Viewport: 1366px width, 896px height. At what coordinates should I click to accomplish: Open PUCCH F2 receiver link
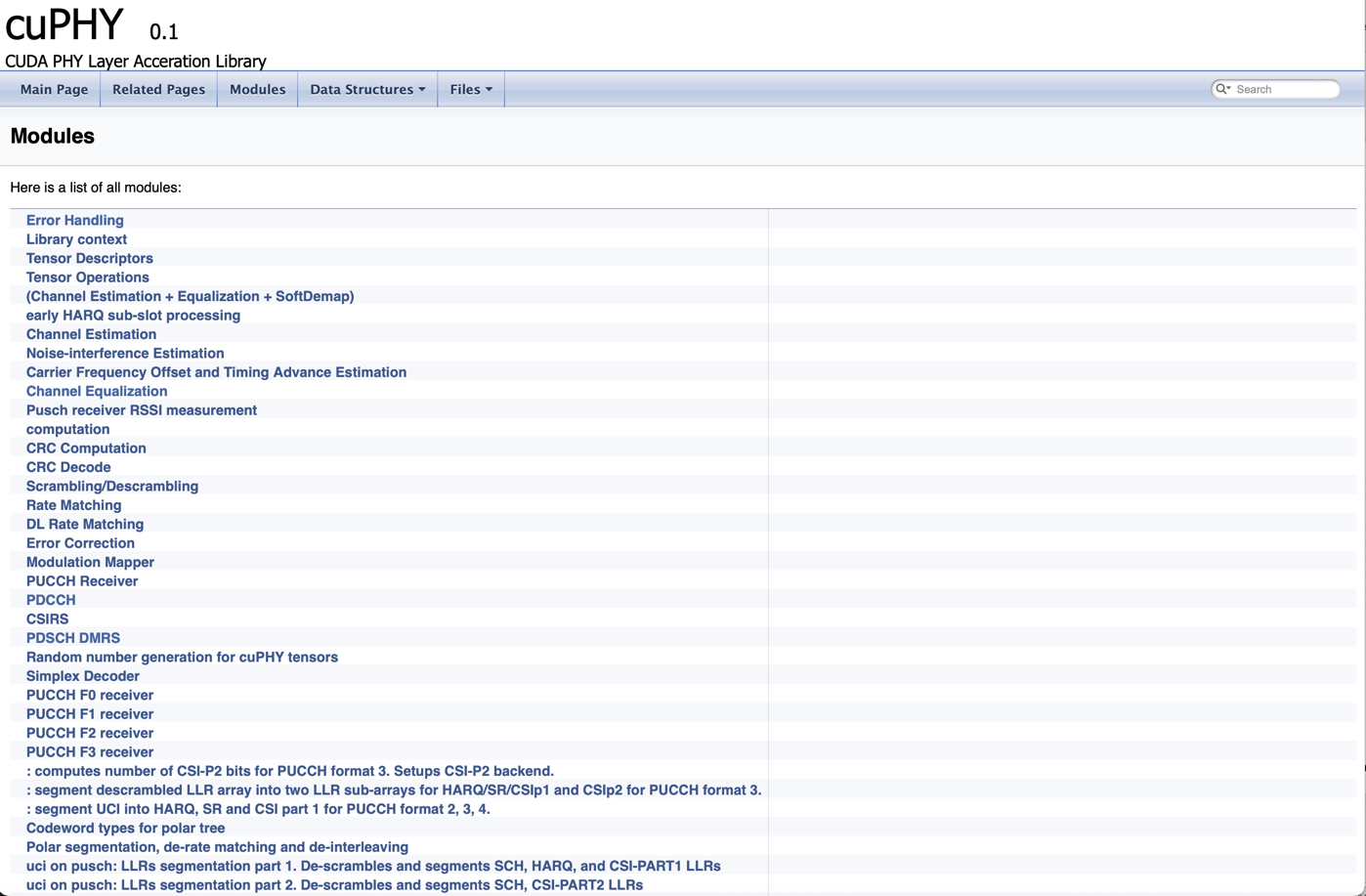point(89,733)
